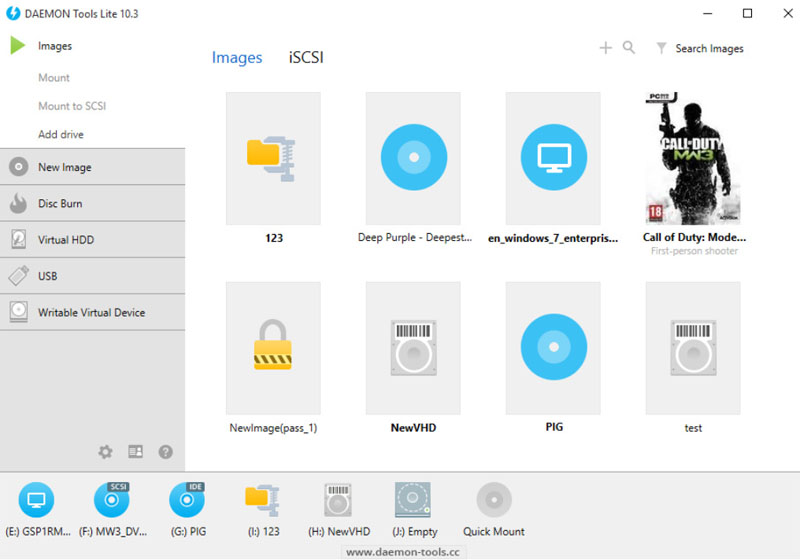Select the (I:) 123 archive drive icon
800x560 pixels.
(262, 500)
